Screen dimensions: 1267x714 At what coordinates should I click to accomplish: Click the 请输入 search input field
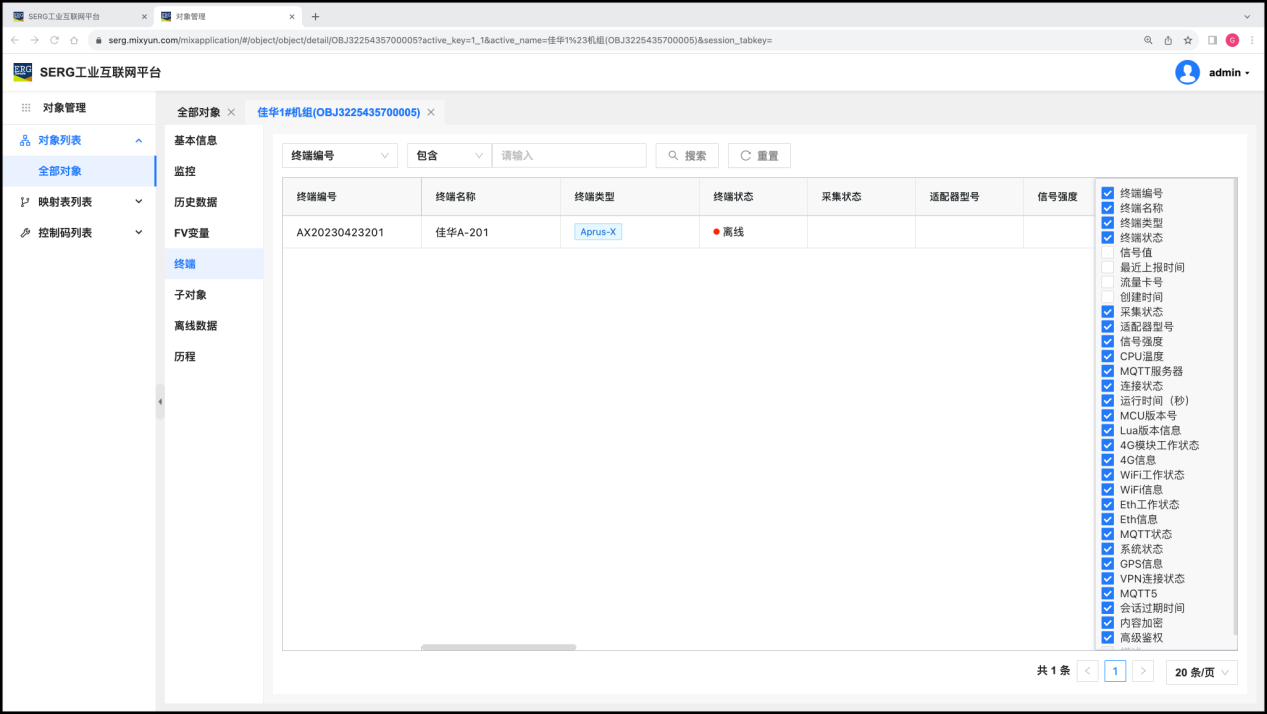click(x=568, y=156)
